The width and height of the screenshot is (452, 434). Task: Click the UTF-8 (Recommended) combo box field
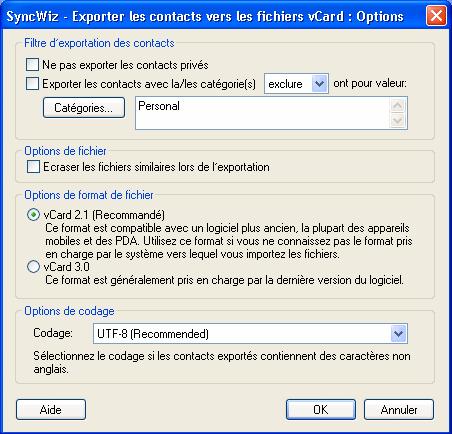250,334
